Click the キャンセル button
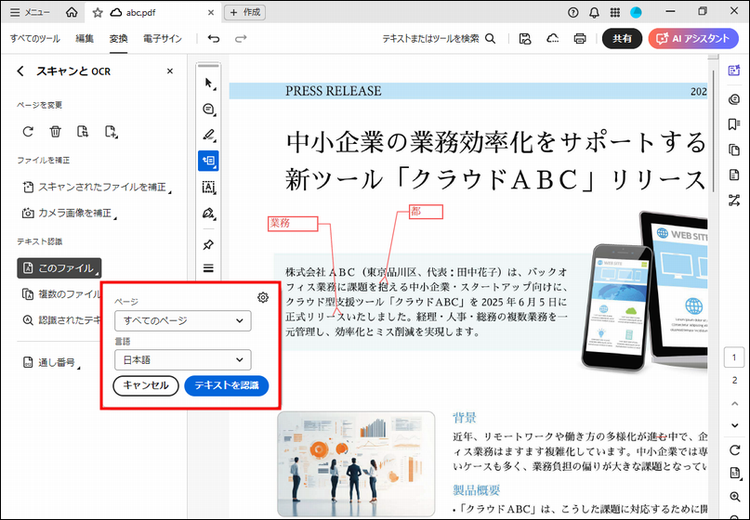This screenshot has height=520, width=750. (146, 386)
